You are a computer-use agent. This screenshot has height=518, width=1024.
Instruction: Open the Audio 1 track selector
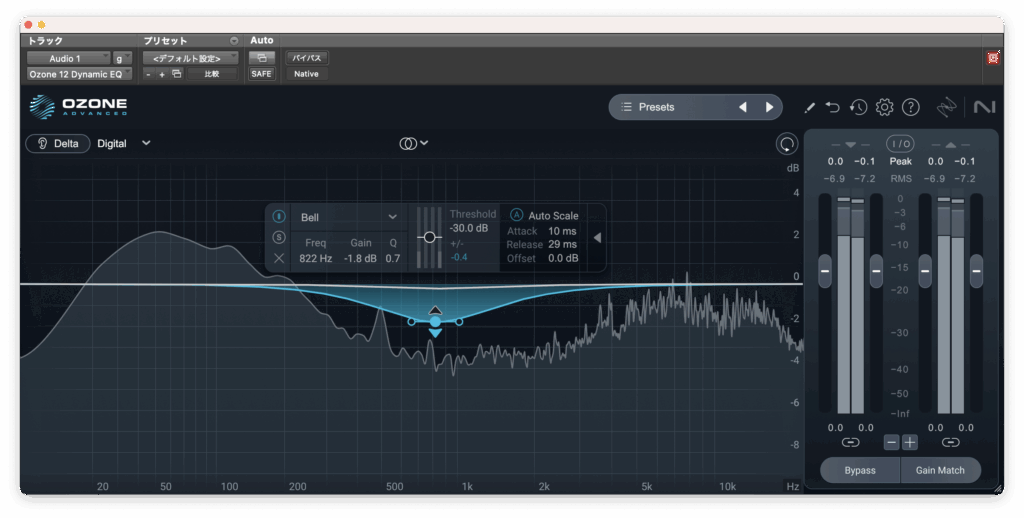click(x=67, y=59)
